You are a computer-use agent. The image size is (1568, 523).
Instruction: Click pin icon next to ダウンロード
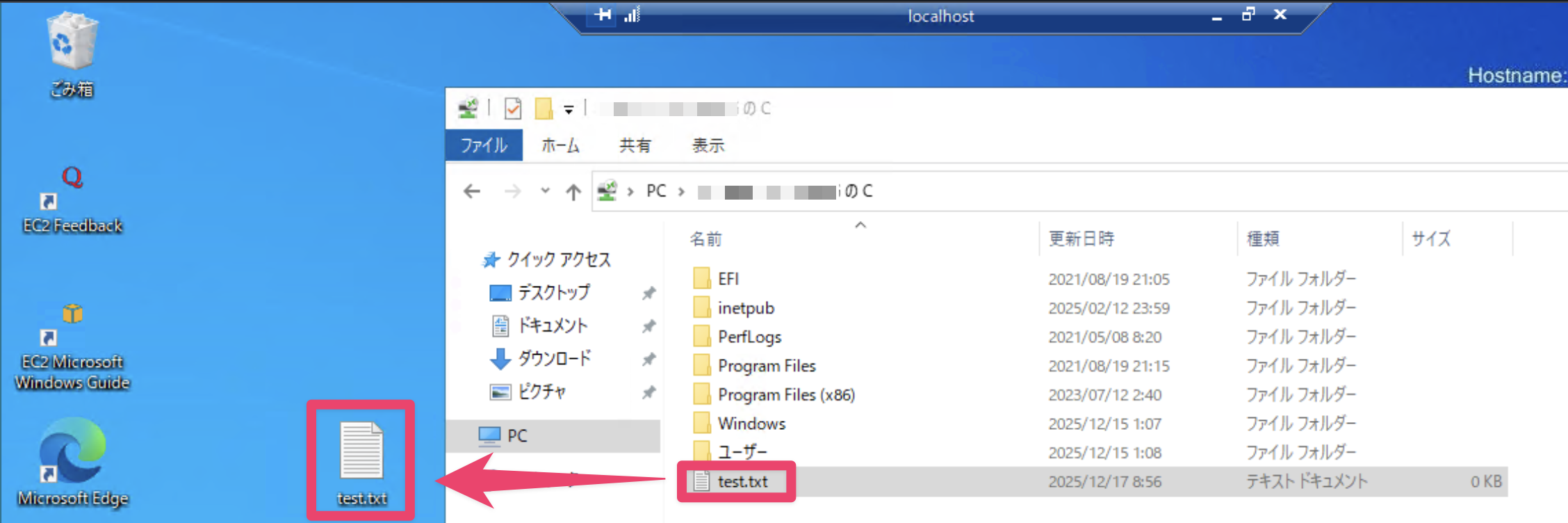pos(648,359)
